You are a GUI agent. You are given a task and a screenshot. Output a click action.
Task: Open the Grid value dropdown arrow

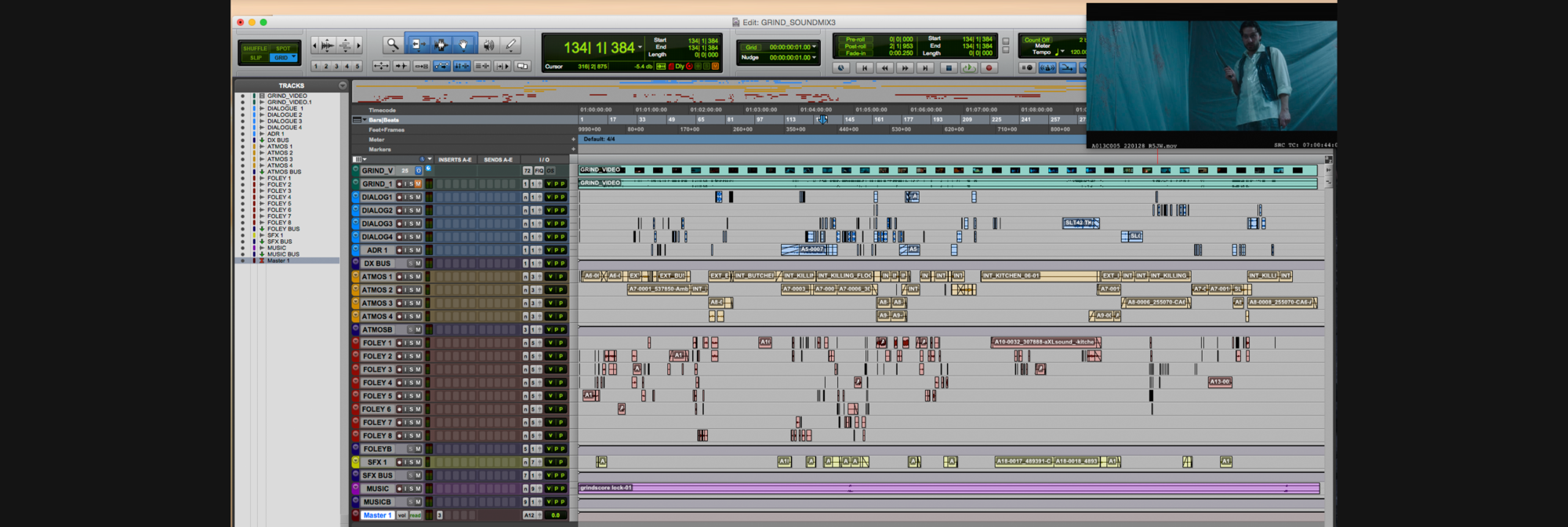point(815,47)
